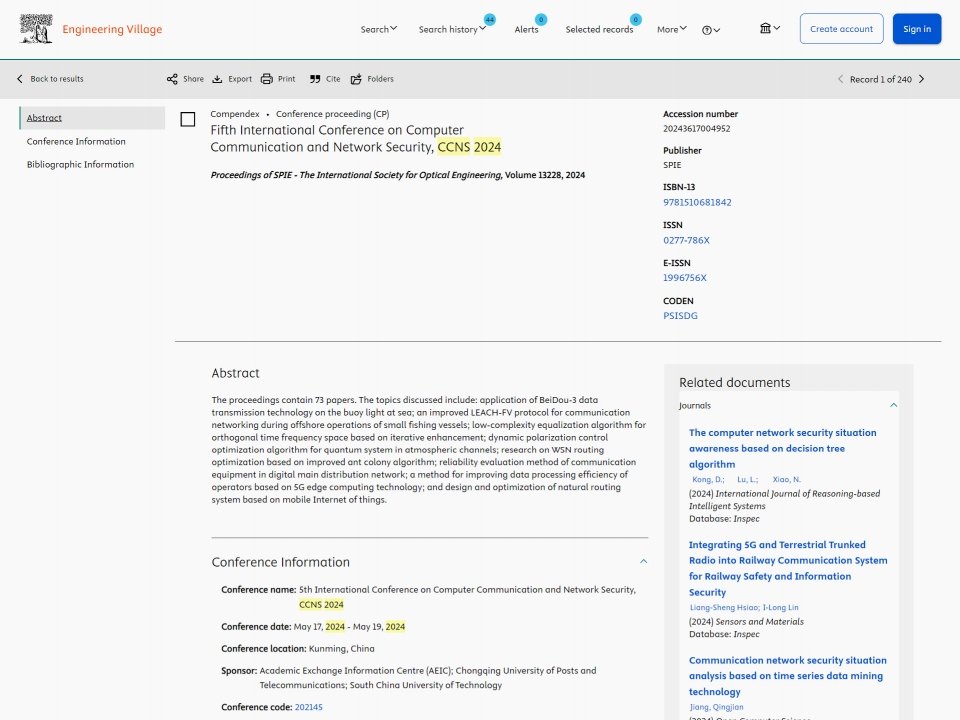Collapse the Journals related documents list

894,405
